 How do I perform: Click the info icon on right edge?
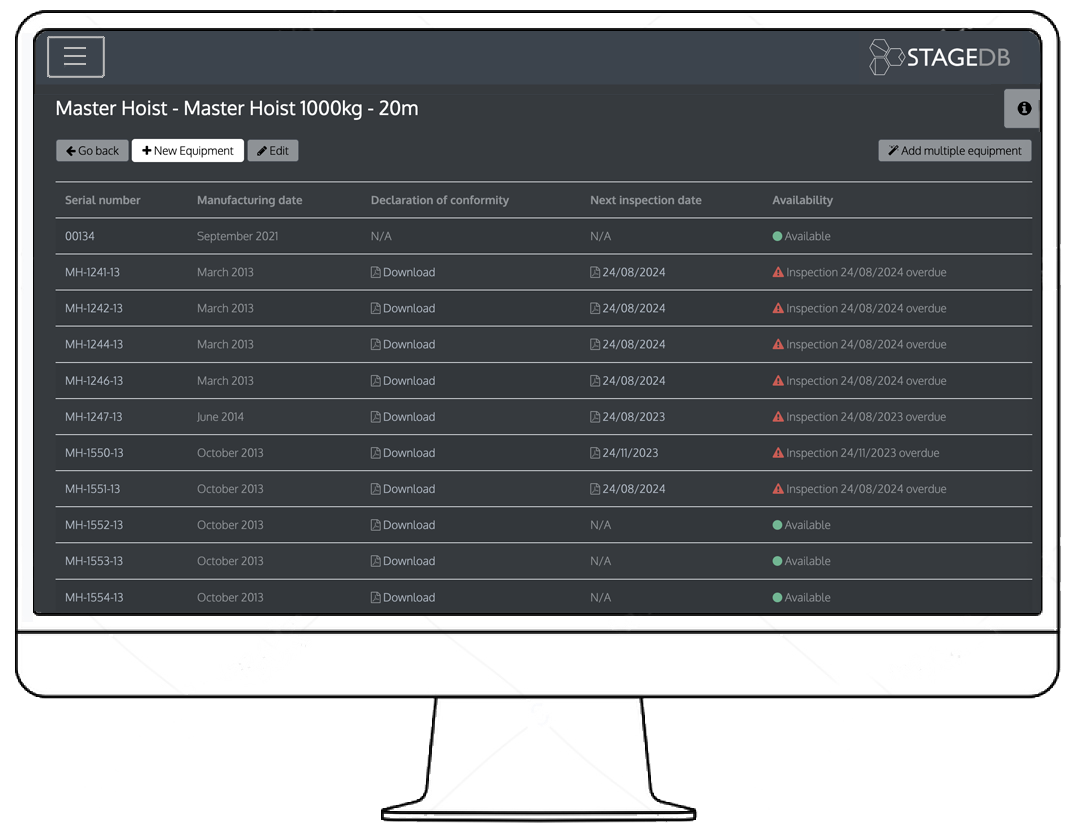[1023, 109]
